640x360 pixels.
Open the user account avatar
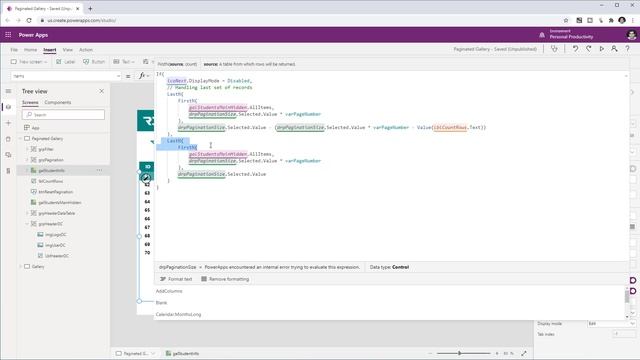tap(631, 35)
